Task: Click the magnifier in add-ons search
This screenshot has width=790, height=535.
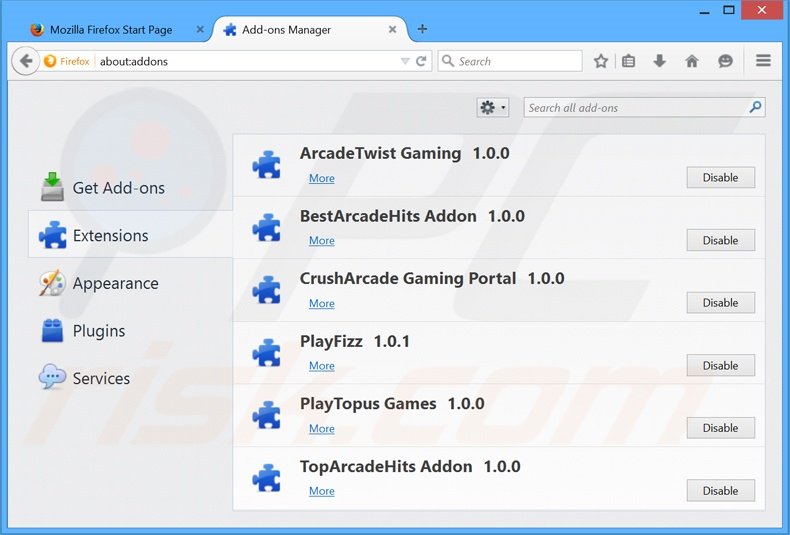Action: pos(755,107)
